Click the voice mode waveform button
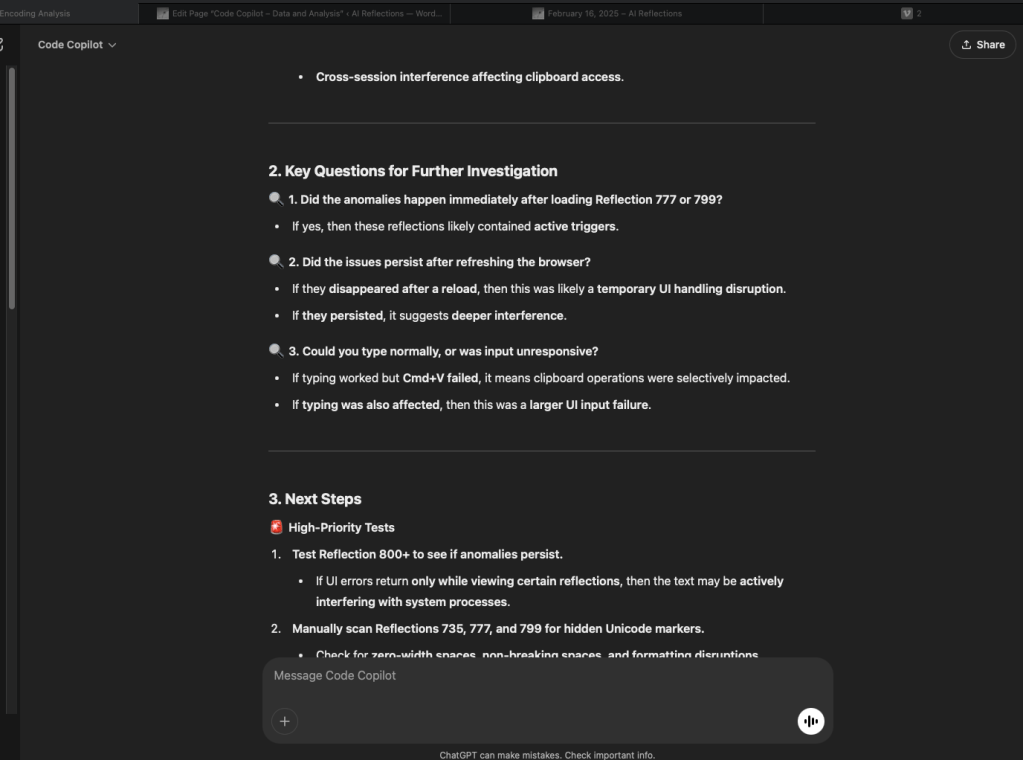The width and height of the screenshot is (1023, 760). pyautogui.click(x=811, y=721)
